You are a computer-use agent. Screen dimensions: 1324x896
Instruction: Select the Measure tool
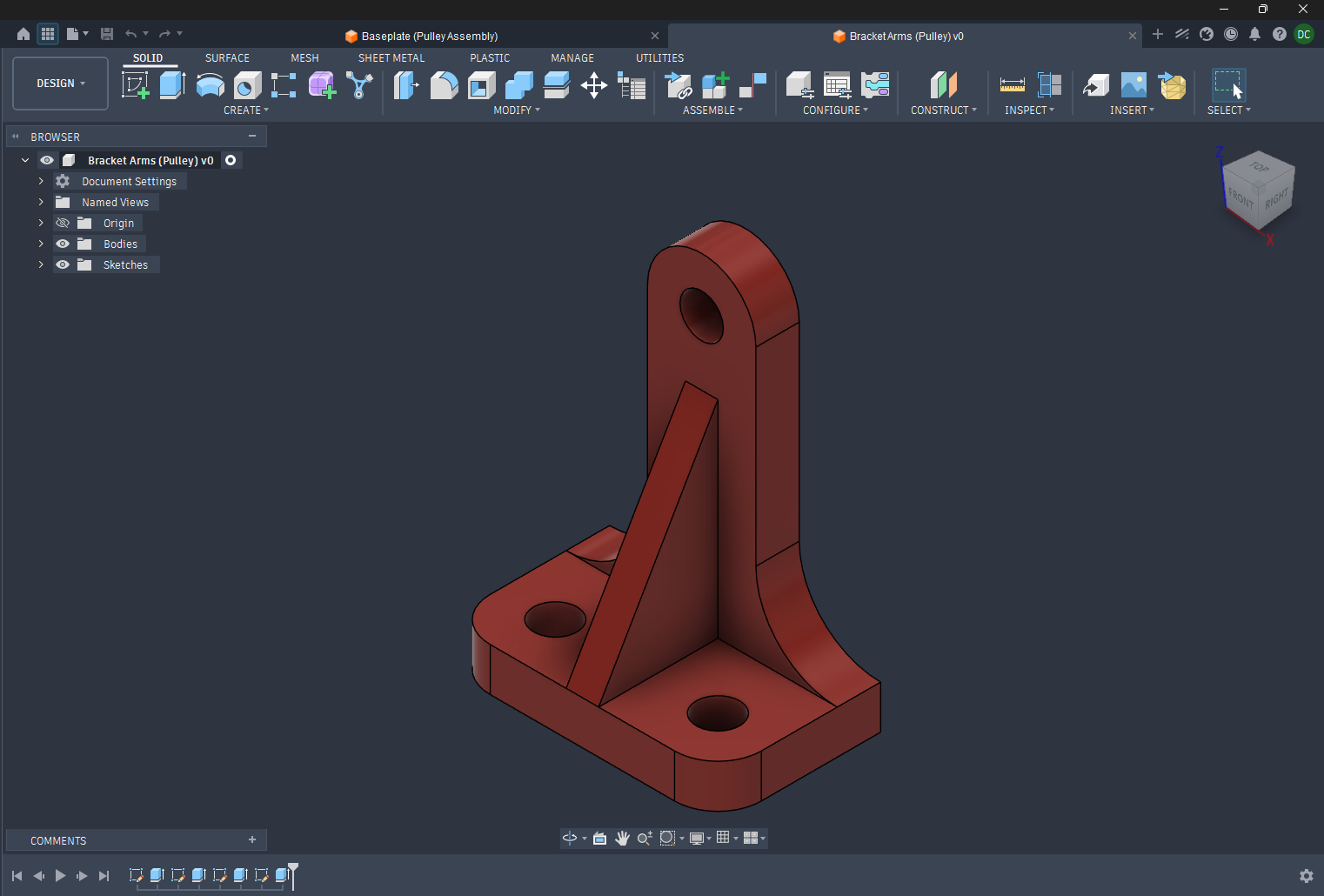pyautogui.click(x=1012, y=85)
